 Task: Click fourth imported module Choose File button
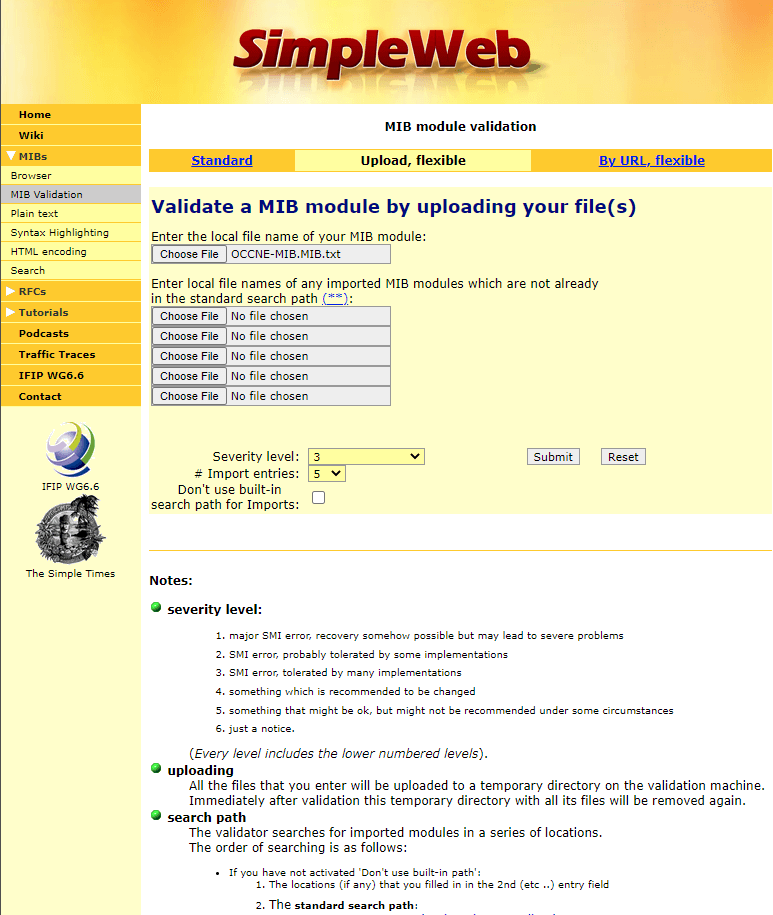[189, 376]
